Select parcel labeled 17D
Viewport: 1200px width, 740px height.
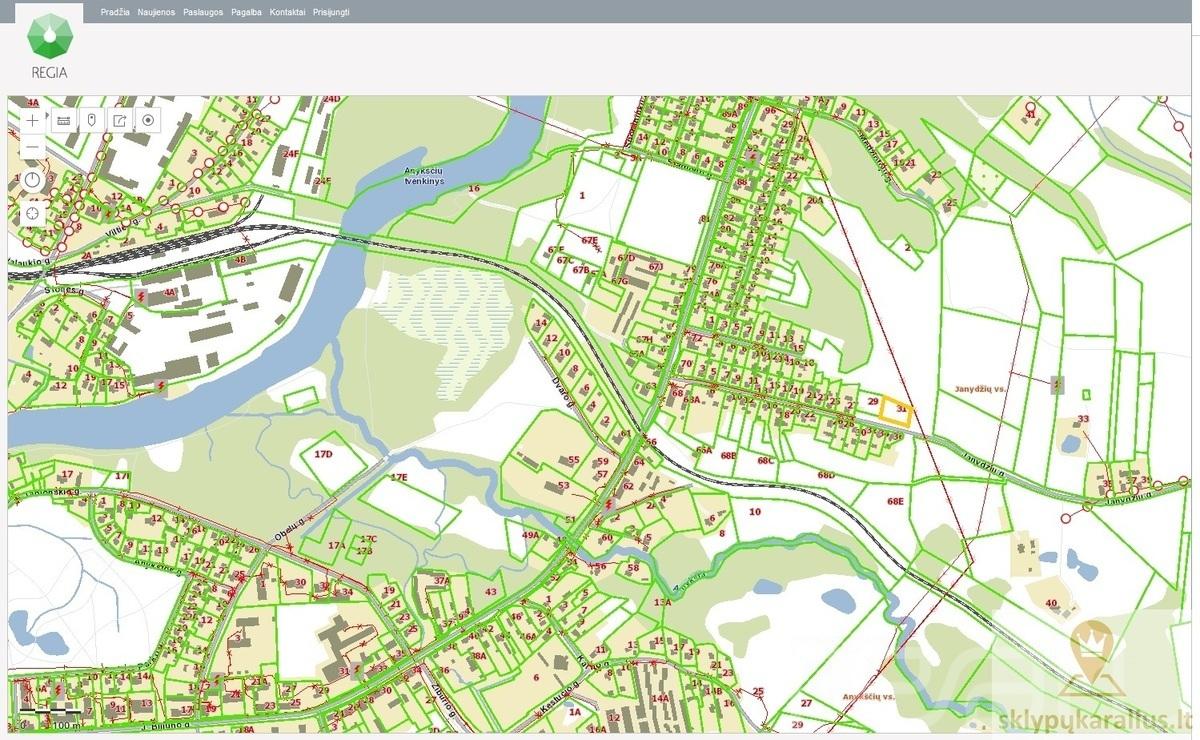[x=323, y=454]
